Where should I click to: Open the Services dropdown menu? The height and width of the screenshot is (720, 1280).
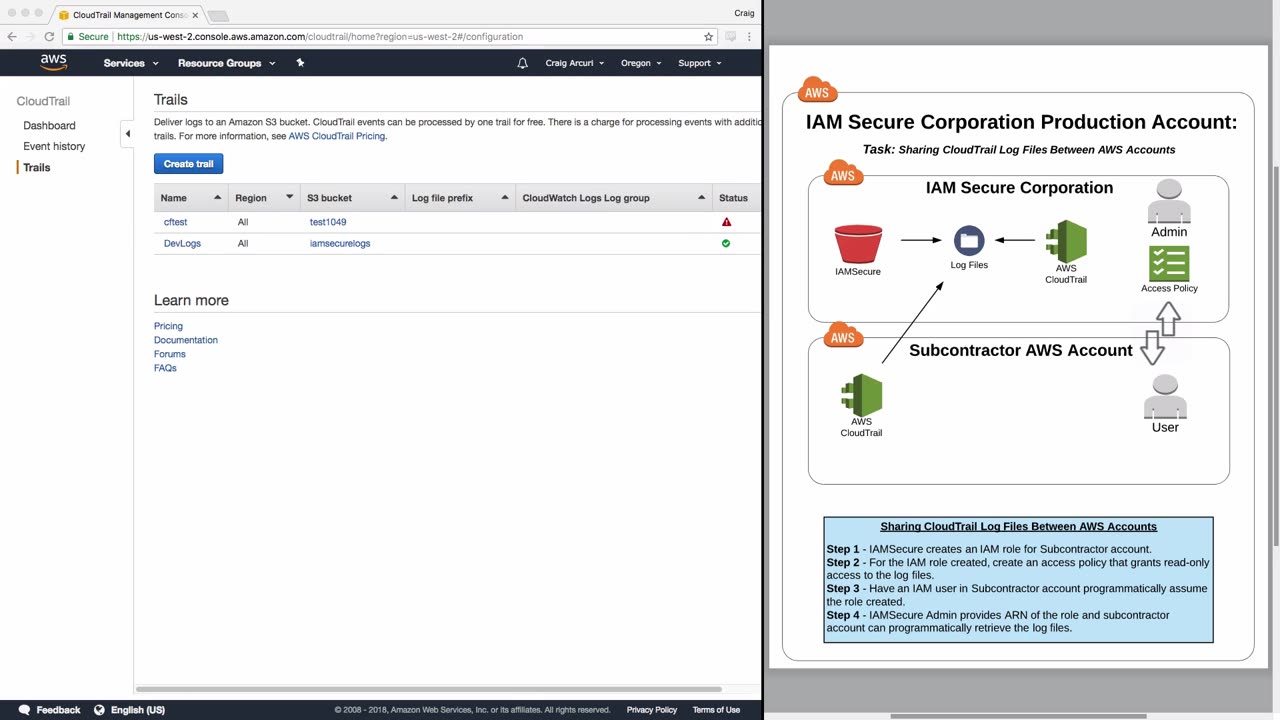(131, 63)
